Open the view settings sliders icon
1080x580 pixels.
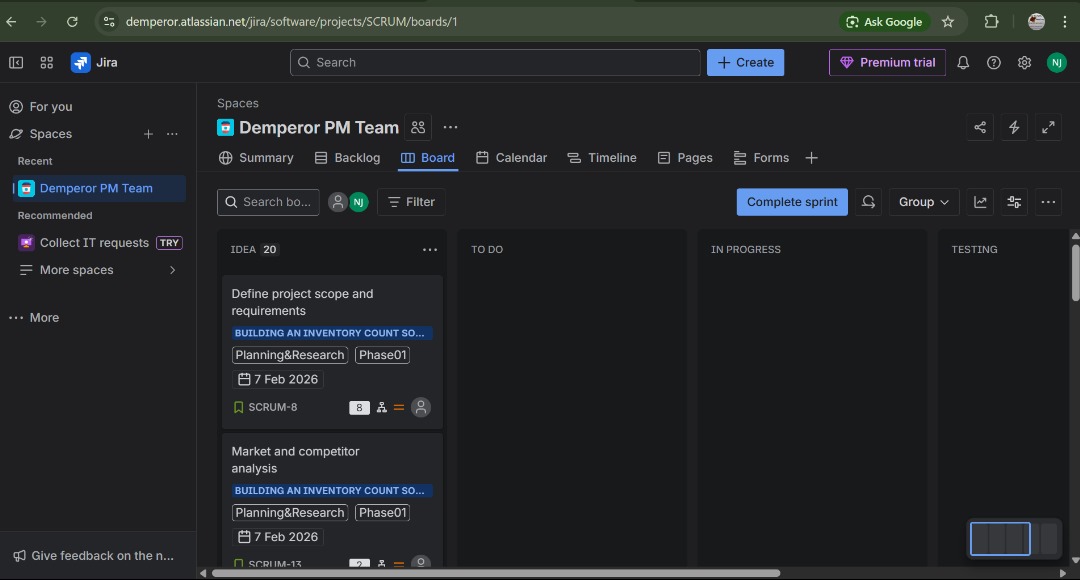[x=1013, y=201]
